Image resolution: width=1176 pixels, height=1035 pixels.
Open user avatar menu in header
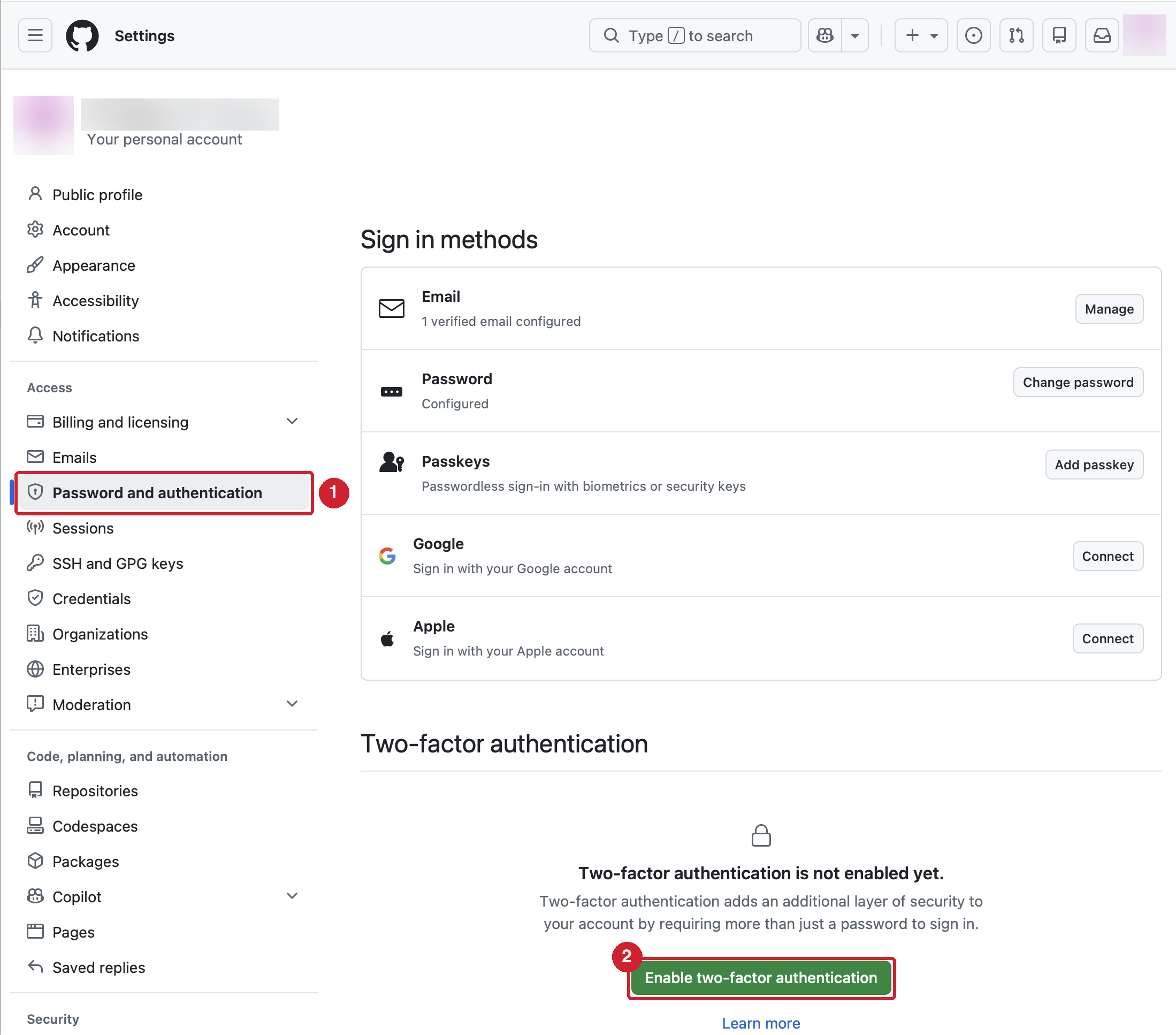tap(1144, 36)
